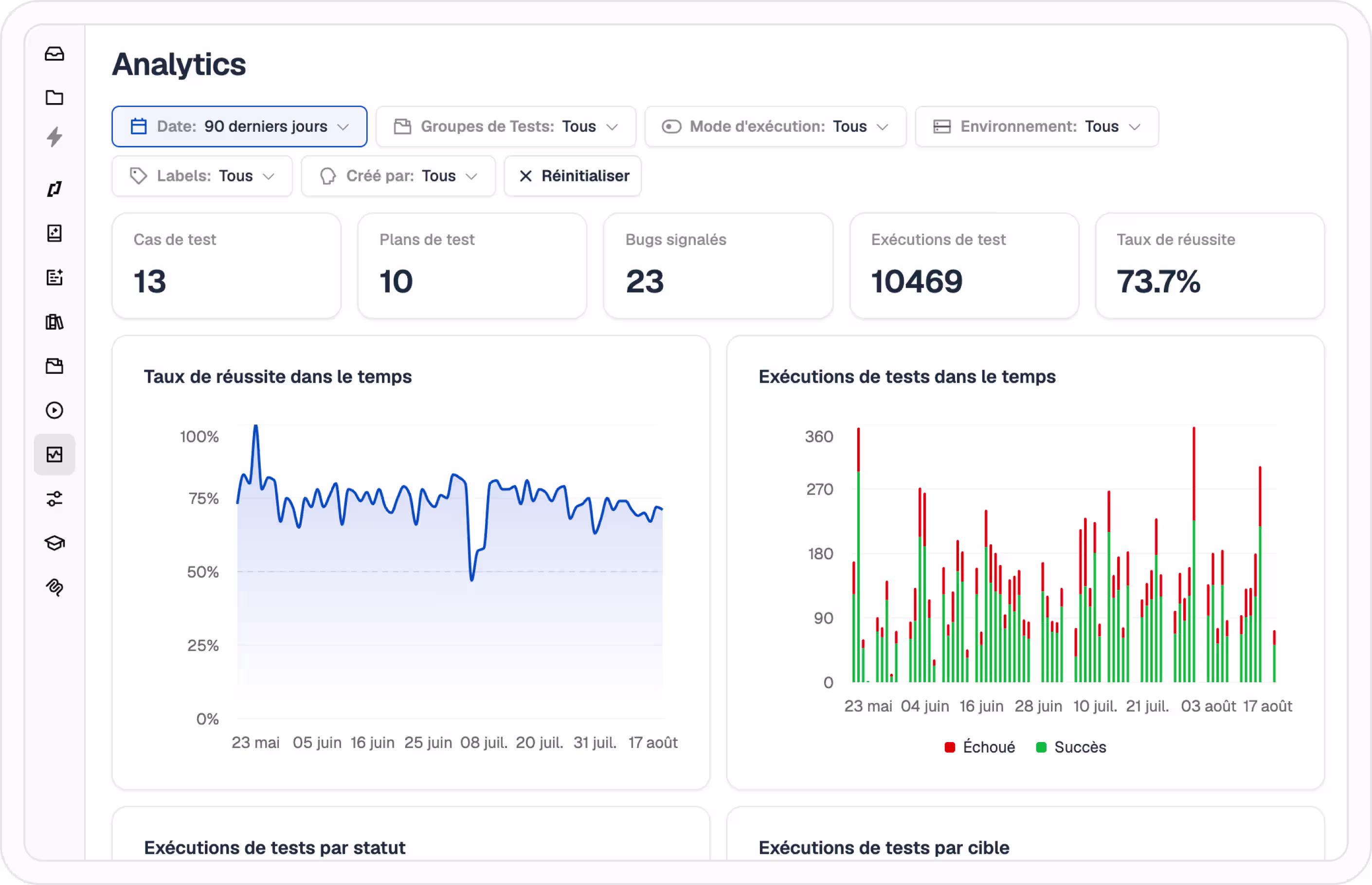Click the 360 axis label on bar chart
The image size is (1372, 885).
[819, 437]
